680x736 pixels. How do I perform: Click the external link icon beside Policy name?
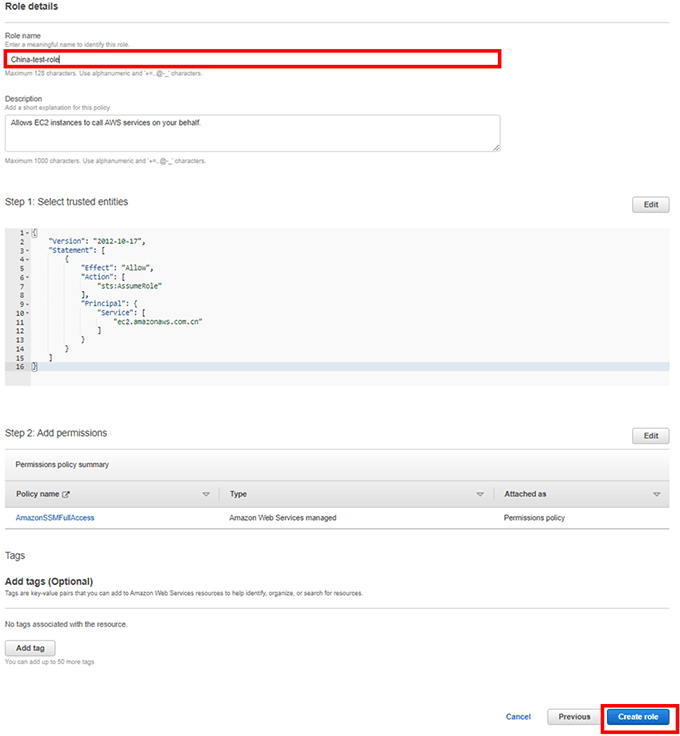[x=66, y=494]
